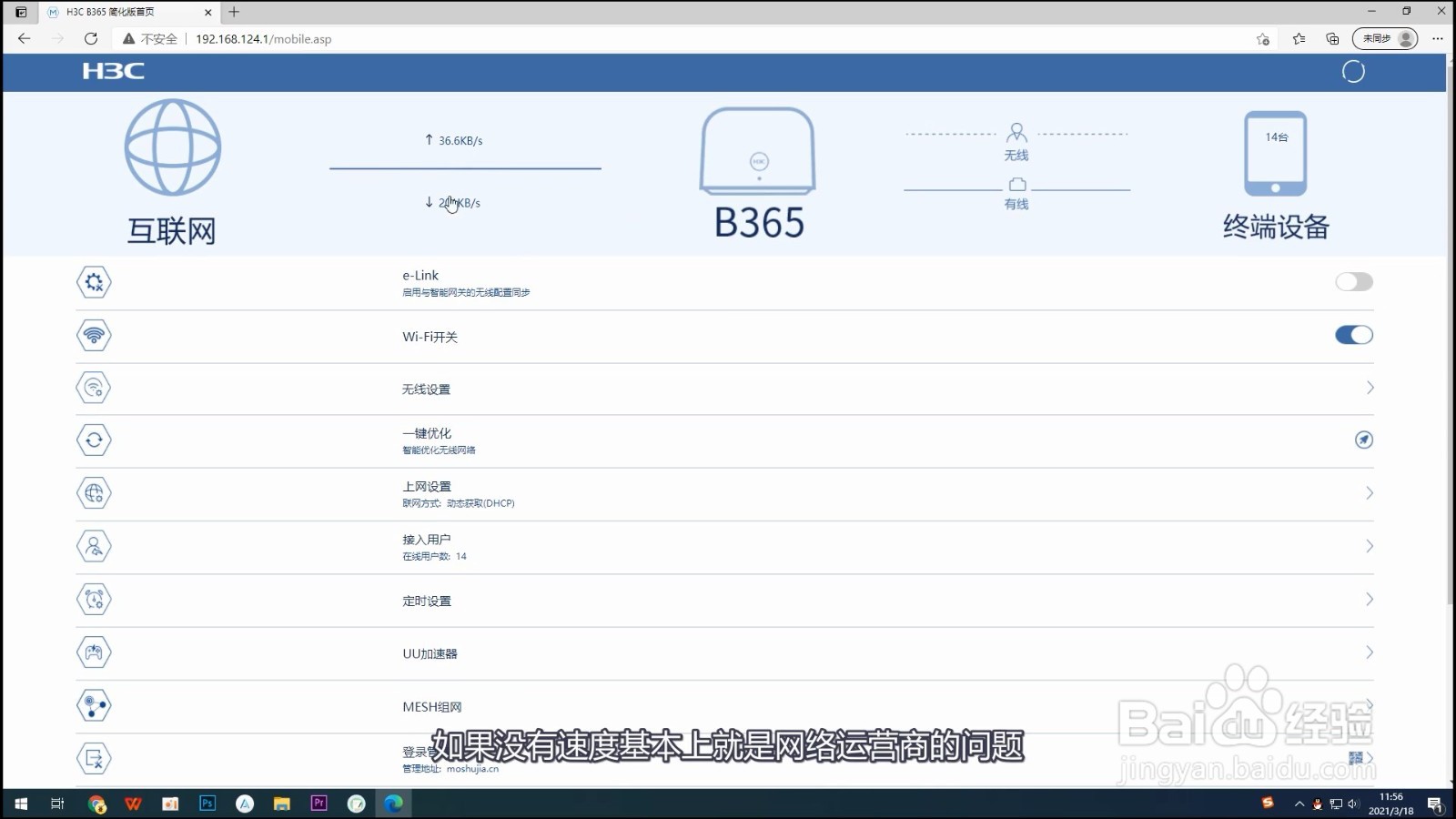Turn off the Wi-Fi开关 switch
The height and width of the screenshot is (819, 1456).
(x=1354, y=335)
